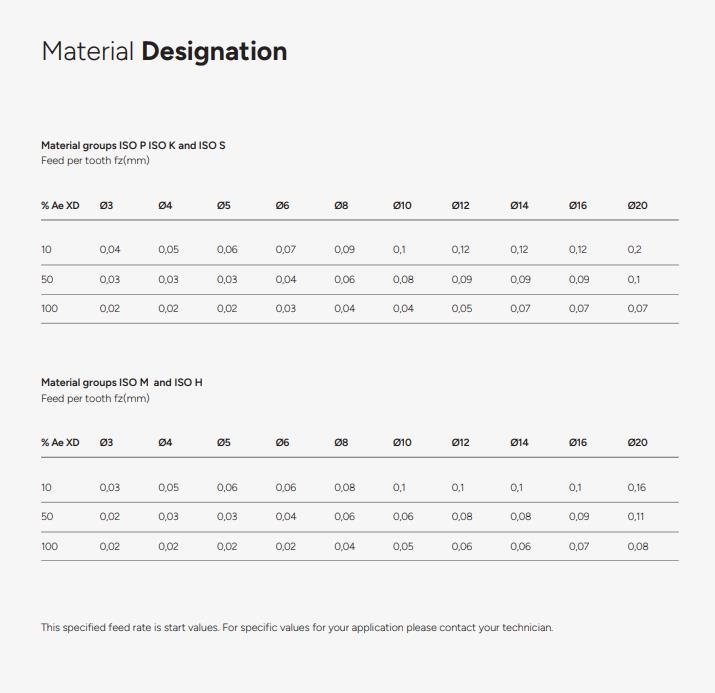The image size is (715, 693).
Task: Select the 0,2 feed value in the ISO P table
Action: click(x=634, y=250)
